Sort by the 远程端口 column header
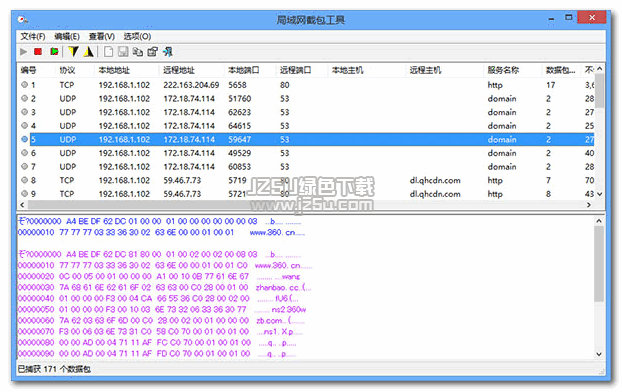This screenshot has width=622, height=392. pyautogui.click(x=296, y=70)
